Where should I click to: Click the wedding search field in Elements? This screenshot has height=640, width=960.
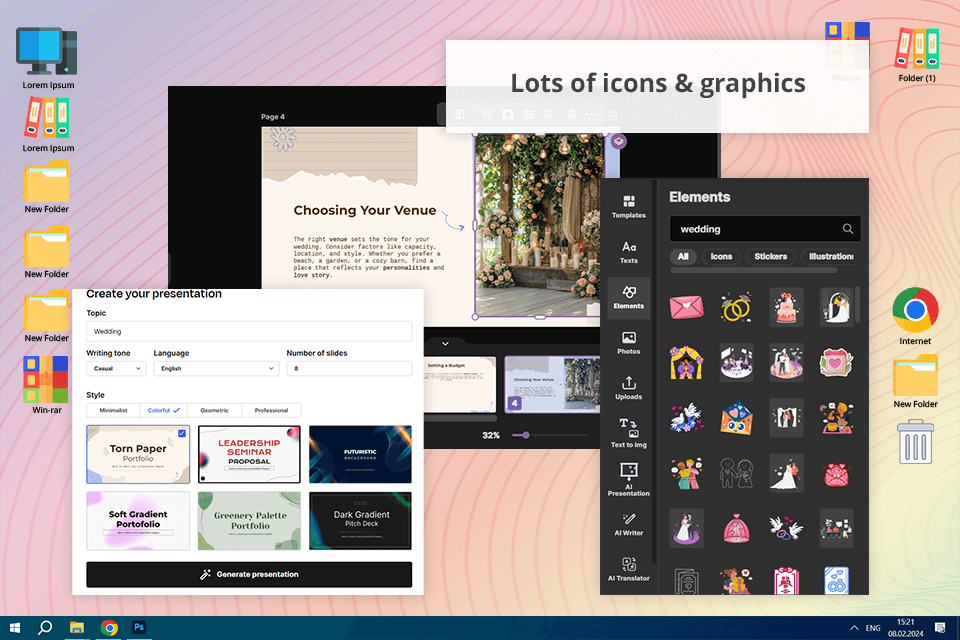[x=765, y=228]
